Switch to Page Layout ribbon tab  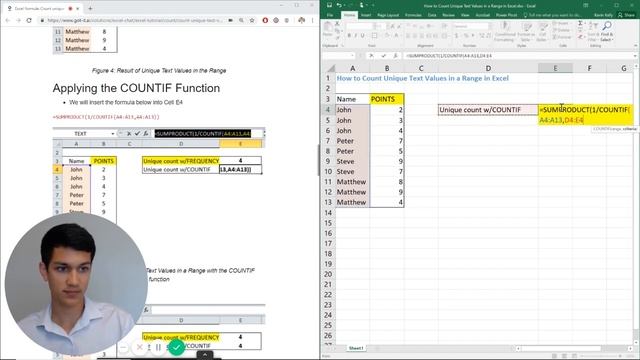pyautogui.click(x=388, y=15)
